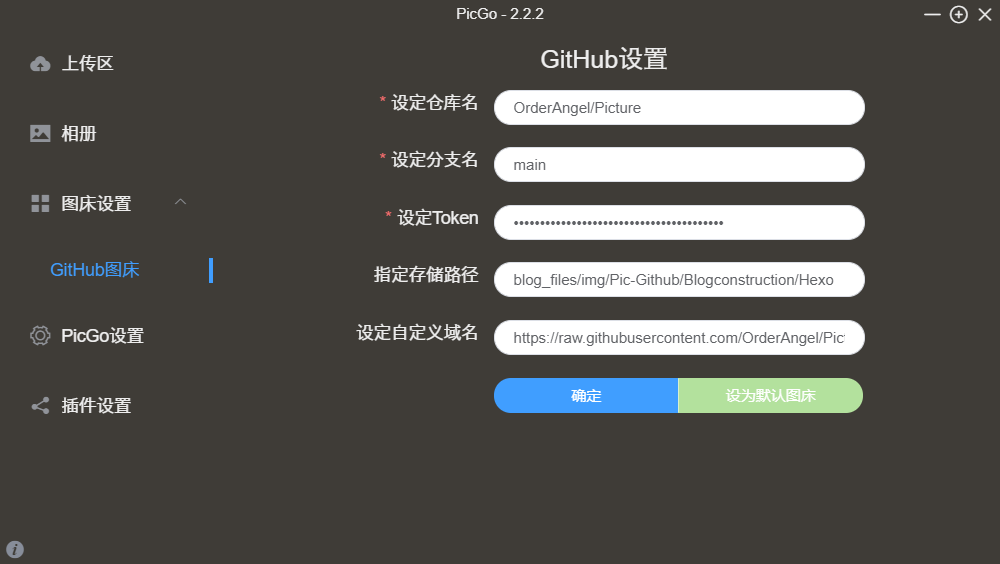Focus the 设定分支名 branch field
Image resolution: width=1000 pixels, height=564 pixels.
point(679,165)
